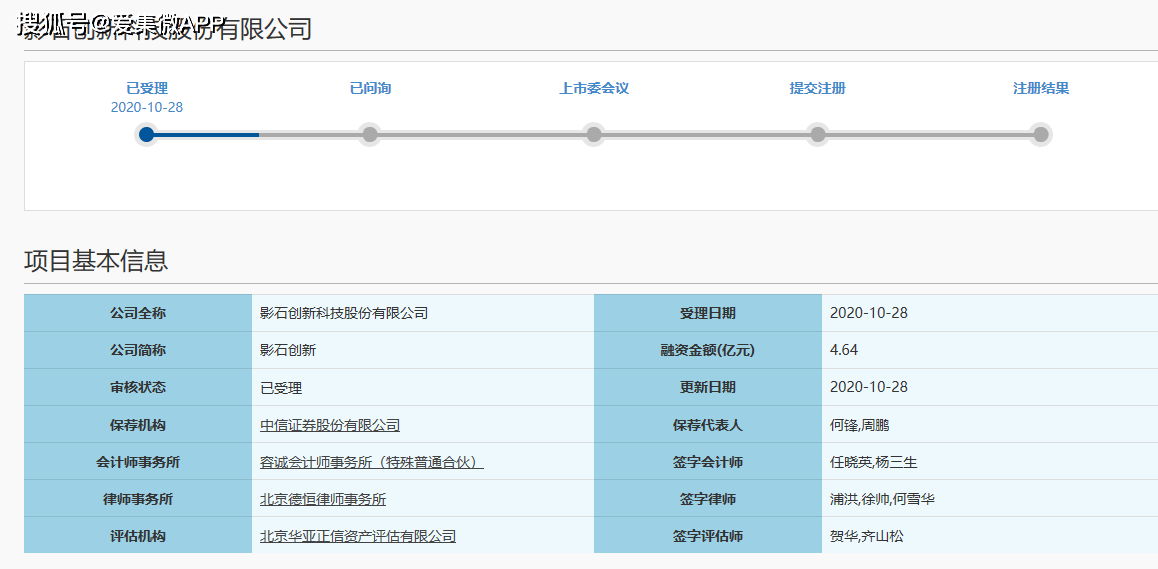
Task: Select the 提交注册 stage label
Action: (818, 89)
